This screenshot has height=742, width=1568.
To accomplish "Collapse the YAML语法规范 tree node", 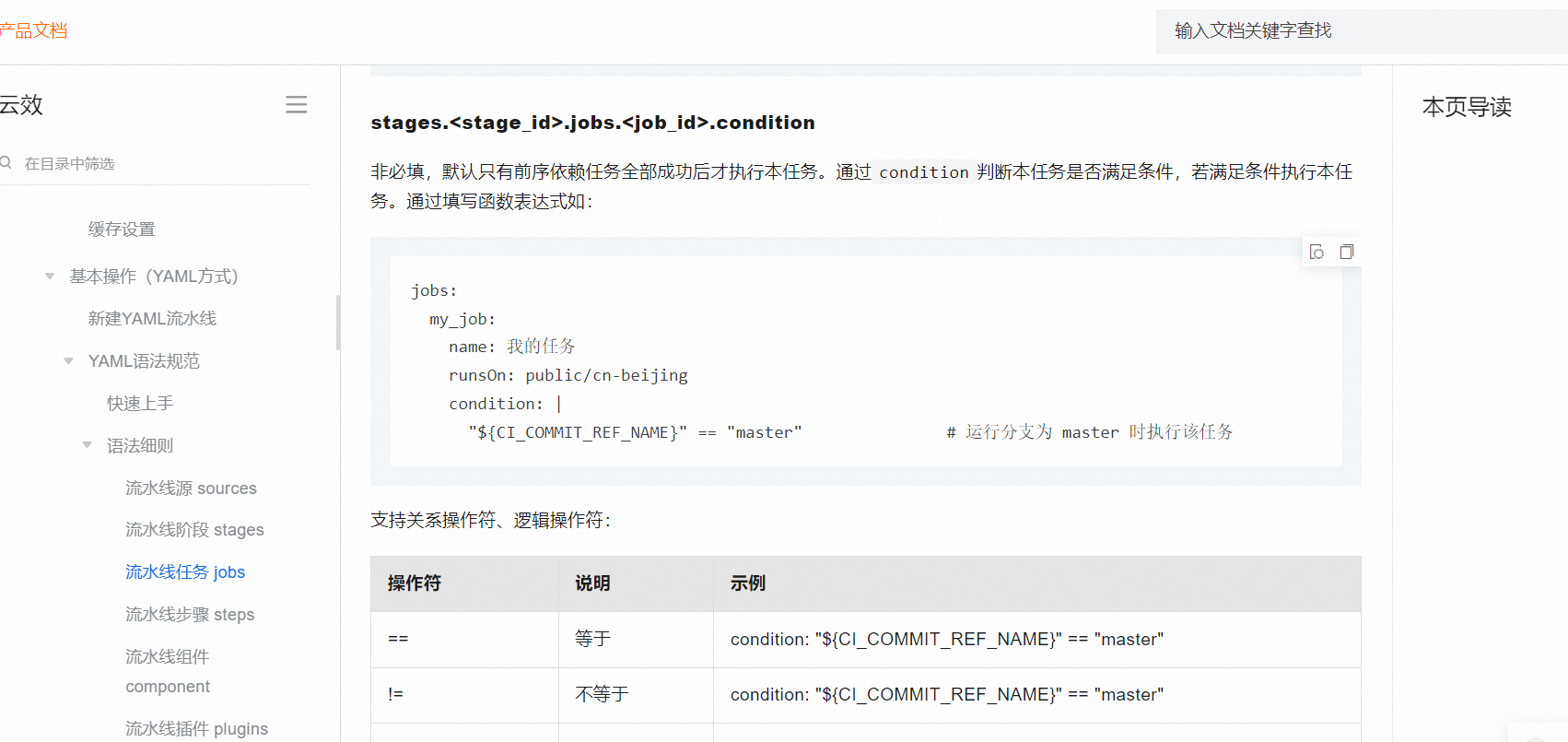I will tap(68, 361).
